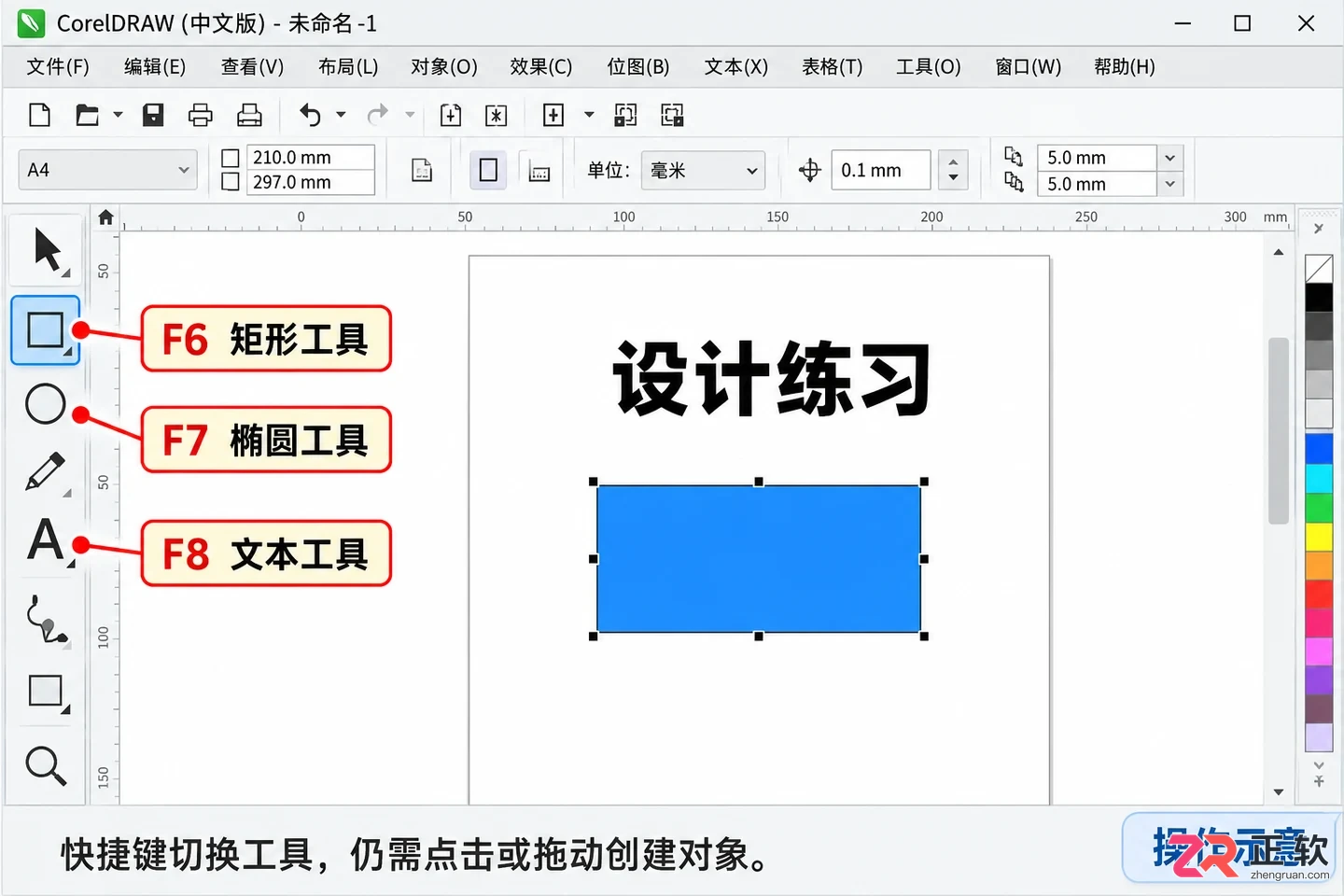The width and height of the screenshot is (1344, 896).
Task: Open the 效果(C) menu
Action: coord(541,66)
